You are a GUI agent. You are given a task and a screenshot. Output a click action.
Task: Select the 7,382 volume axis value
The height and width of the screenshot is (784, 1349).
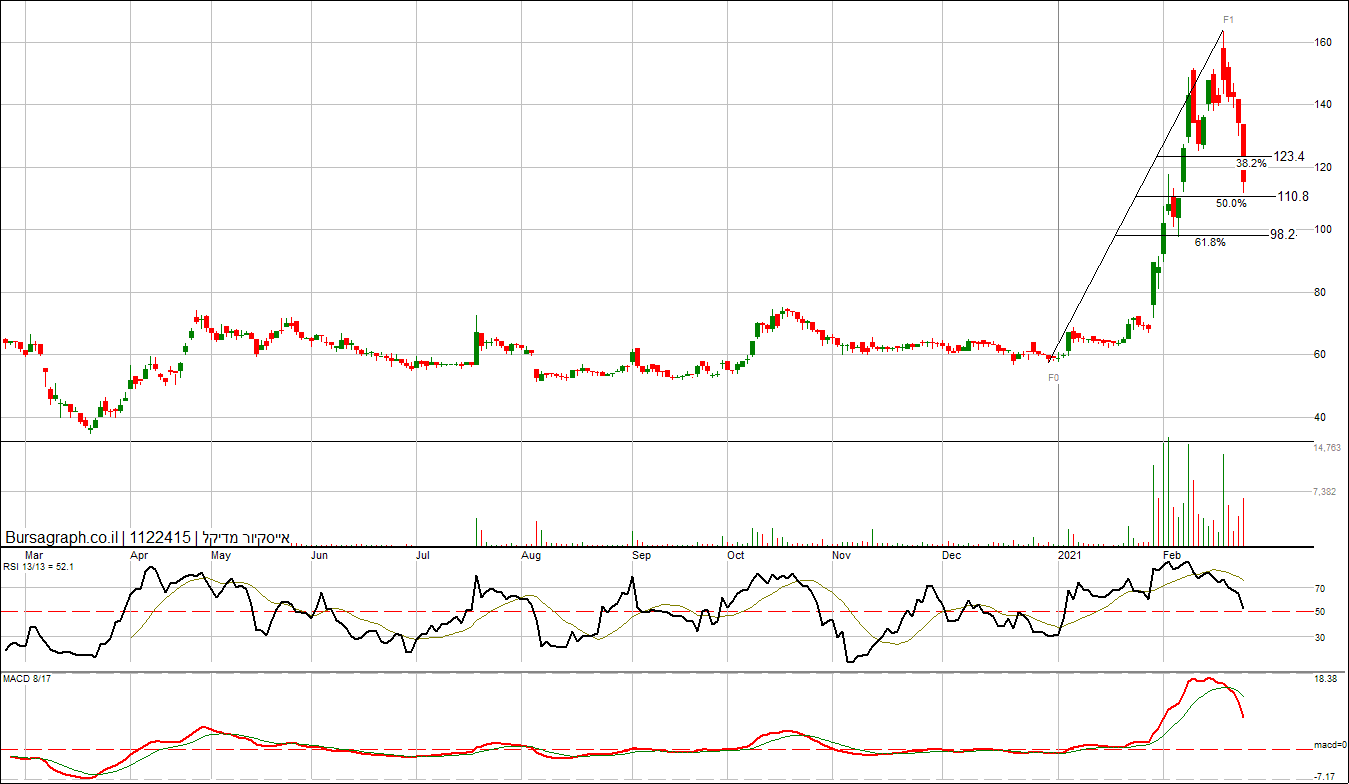pos(1325,492)
